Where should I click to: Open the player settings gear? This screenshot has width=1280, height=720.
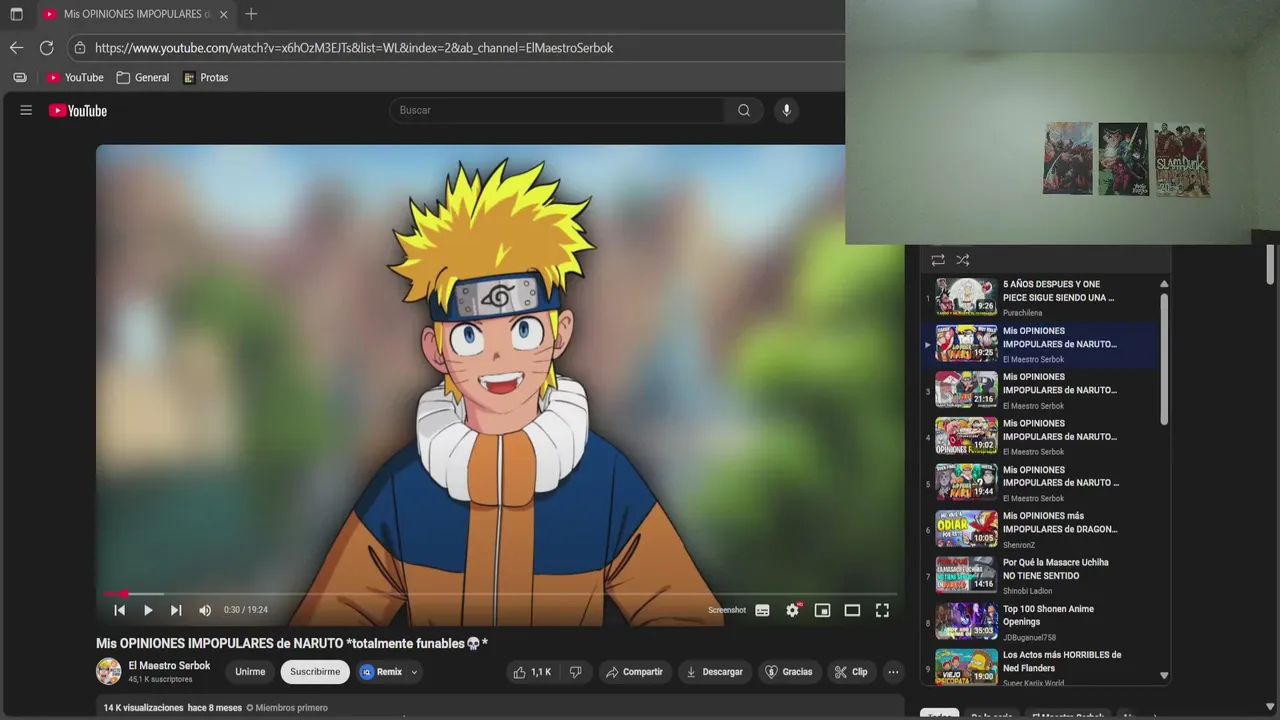click(x=793, y=610)
